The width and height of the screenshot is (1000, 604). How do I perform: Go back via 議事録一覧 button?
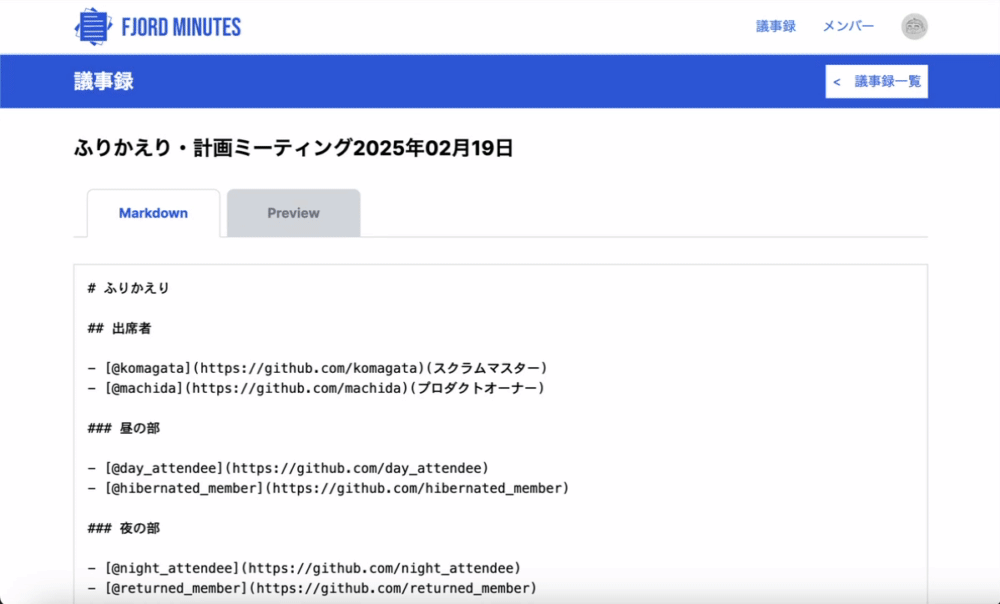(876, 82)
